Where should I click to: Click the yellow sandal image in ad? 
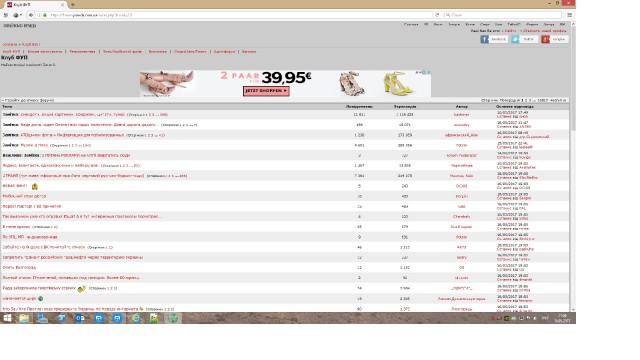coord(397,83)
